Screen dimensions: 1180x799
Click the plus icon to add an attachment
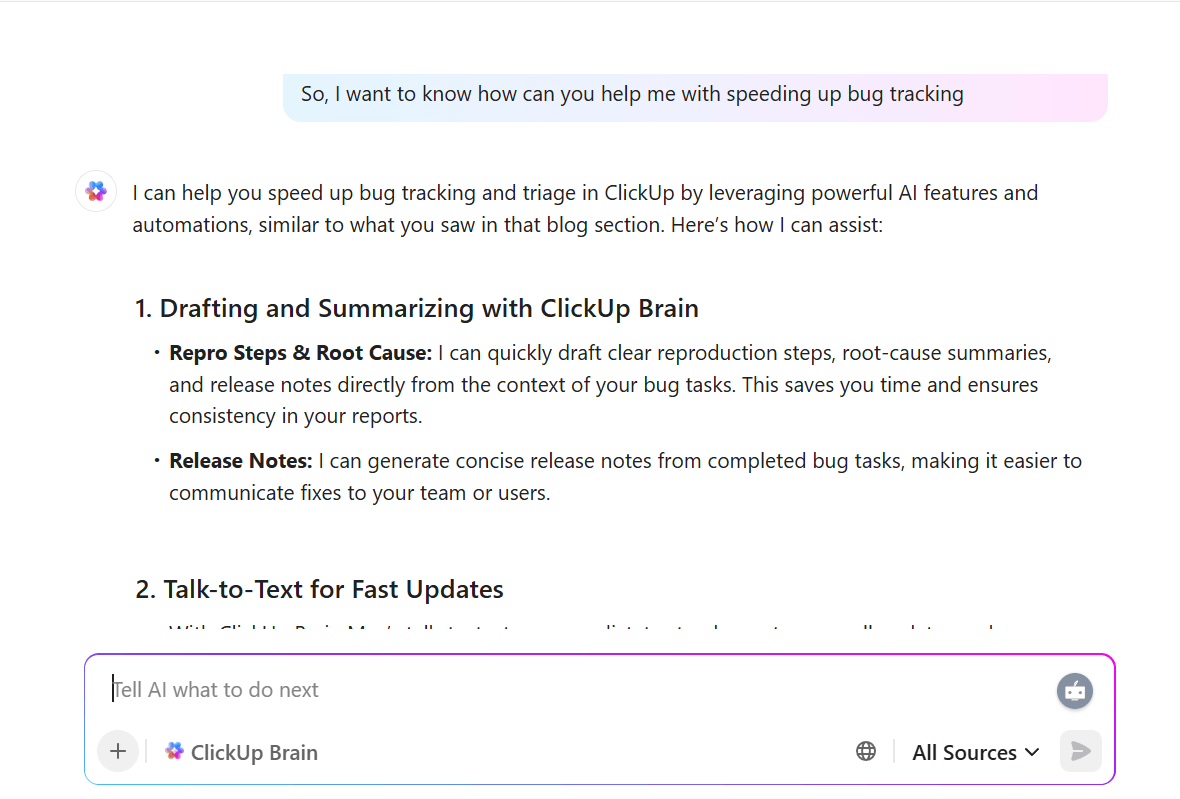(x=117, y=751)
